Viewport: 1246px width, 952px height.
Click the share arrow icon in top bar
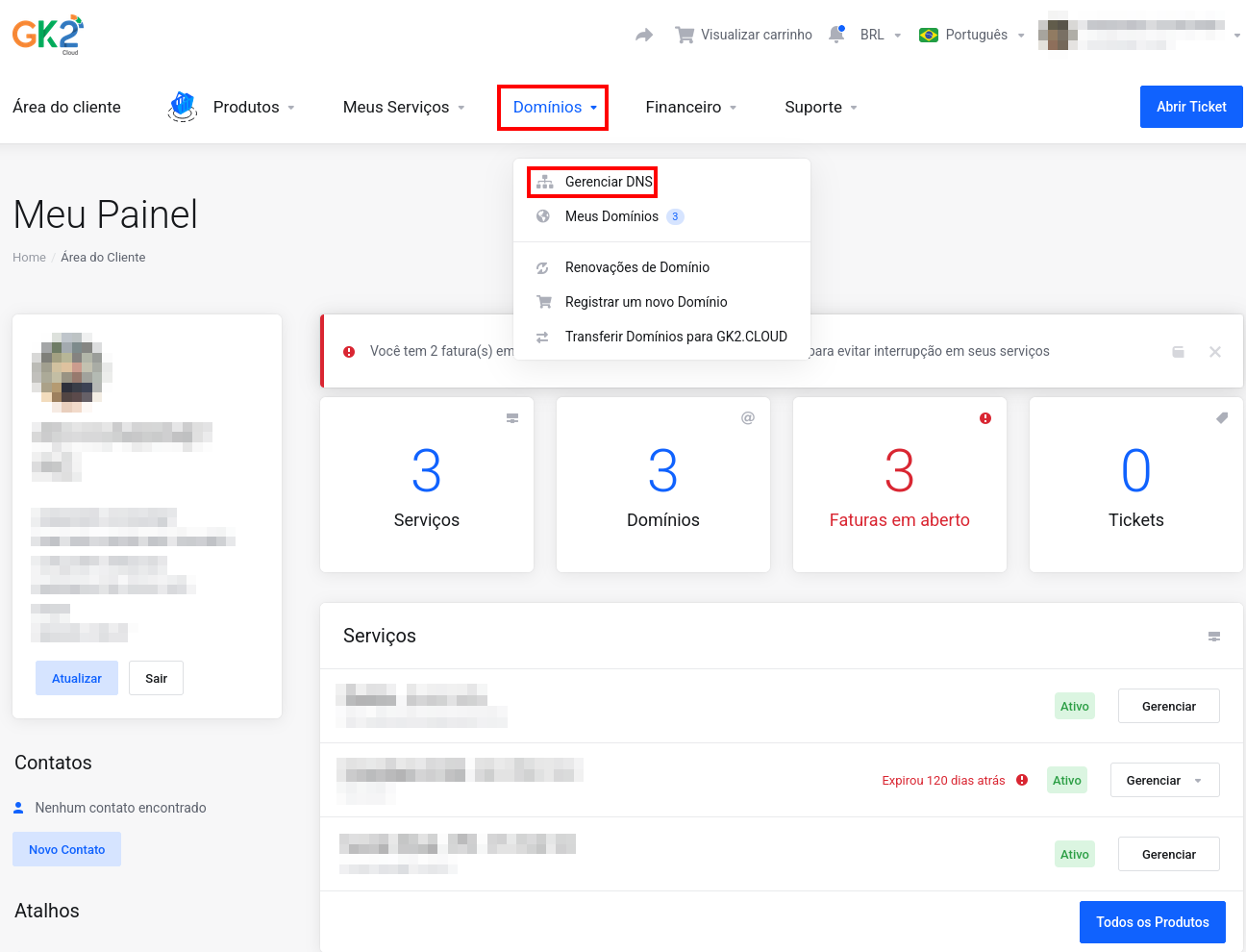pos(644,35)
